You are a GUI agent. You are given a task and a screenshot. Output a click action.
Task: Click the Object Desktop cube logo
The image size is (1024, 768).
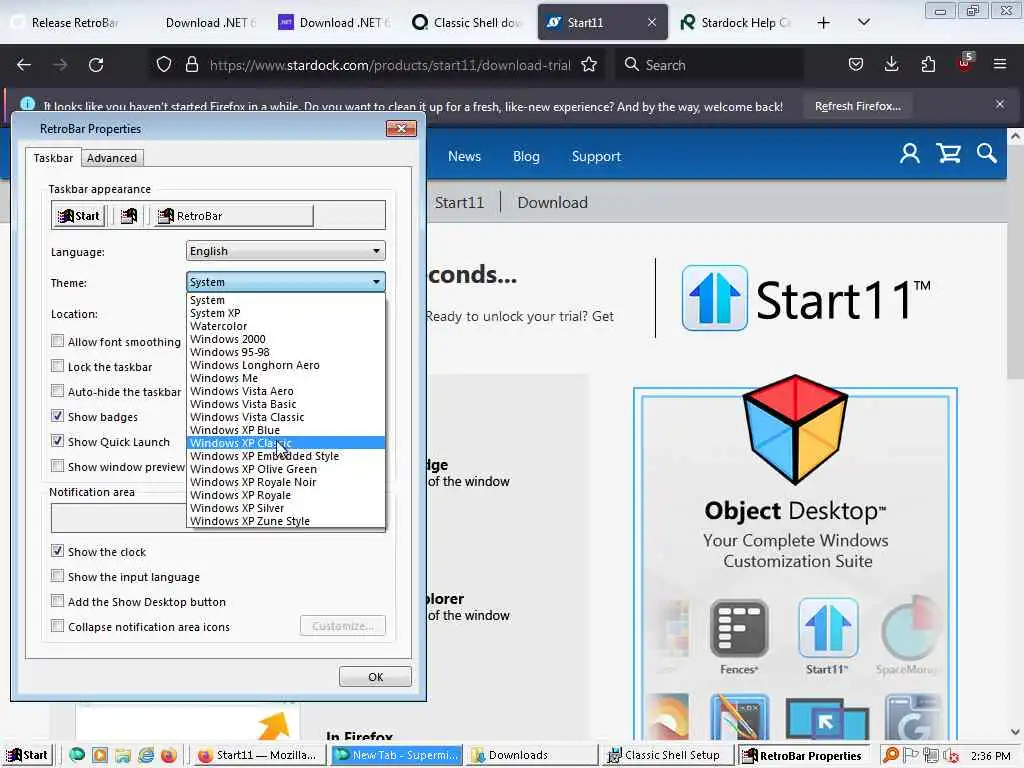(795, 430)
